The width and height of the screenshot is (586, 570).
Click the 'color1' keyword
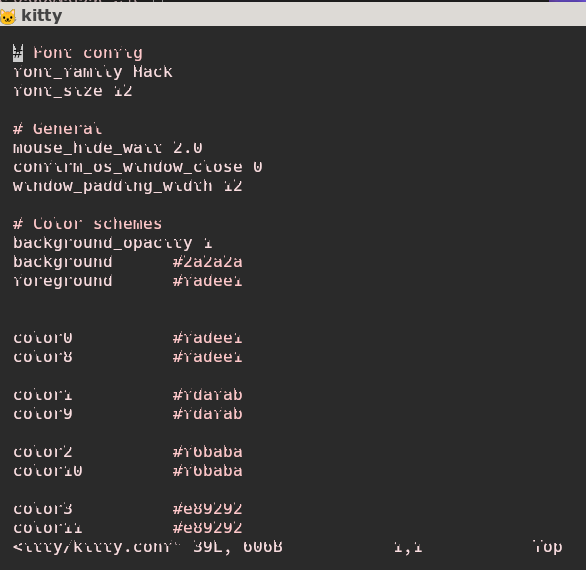43,395
